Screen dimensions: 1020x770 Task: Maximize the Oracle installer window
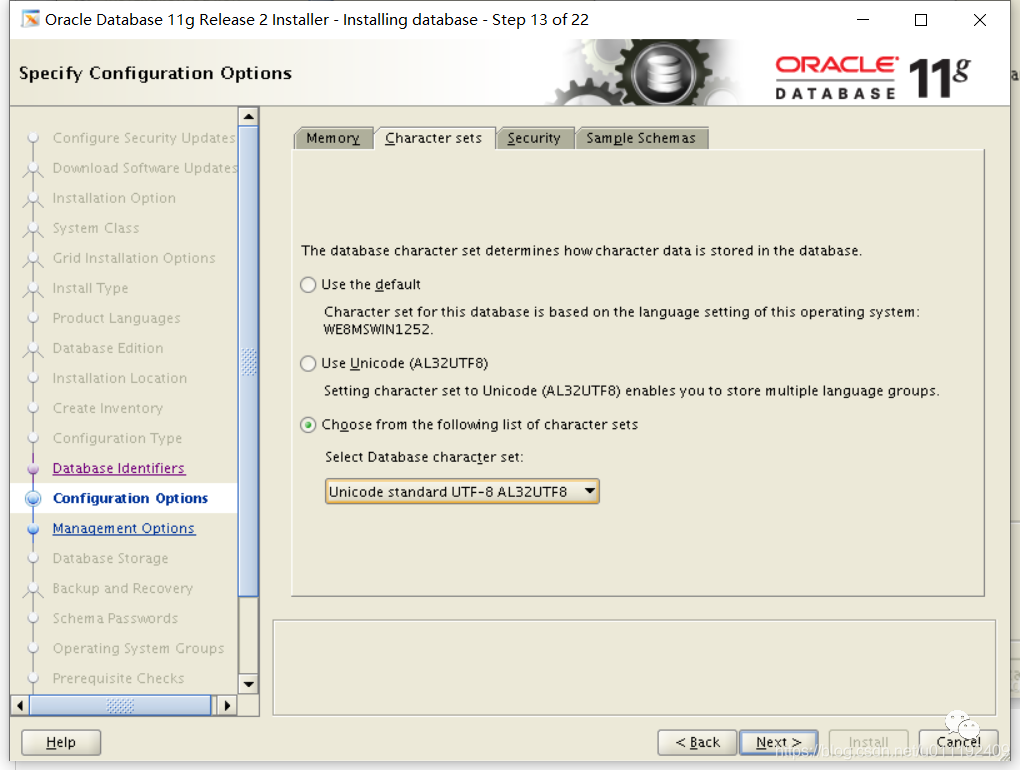click(921, 20)
